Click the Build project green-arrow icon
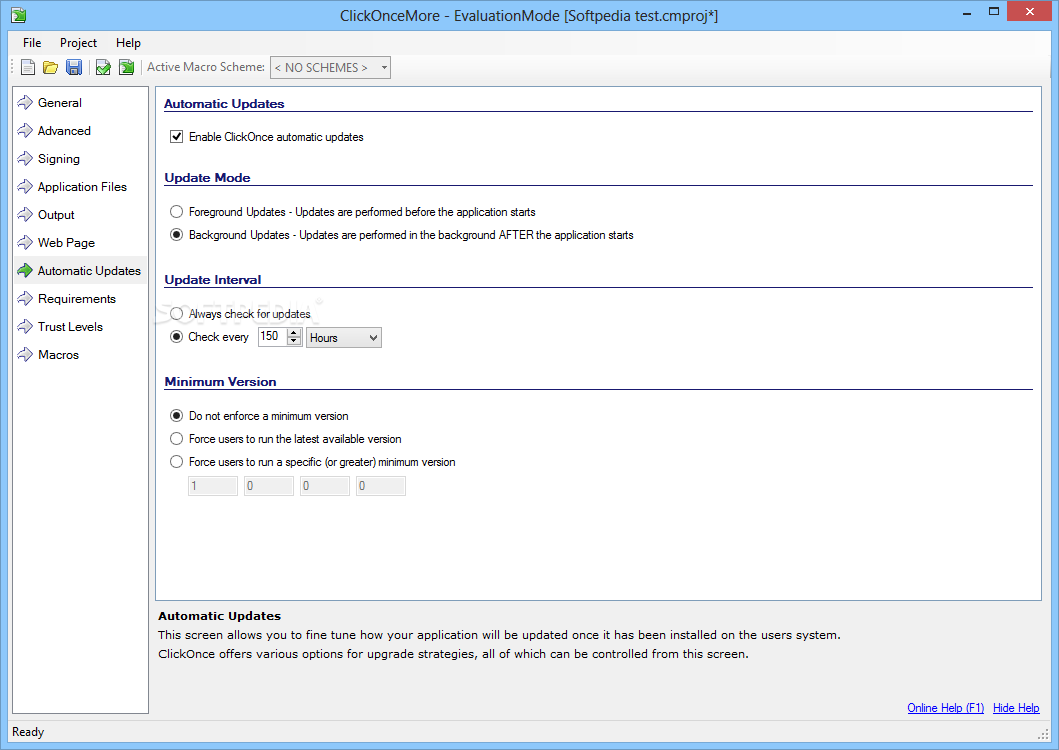 126,67
